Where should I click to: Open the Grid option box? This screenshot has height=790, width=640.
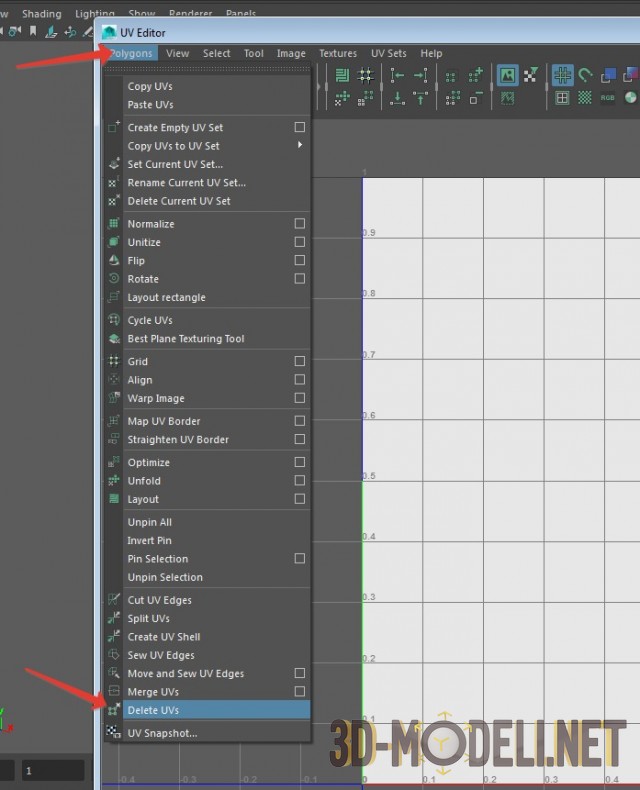[x=300, y=361]
